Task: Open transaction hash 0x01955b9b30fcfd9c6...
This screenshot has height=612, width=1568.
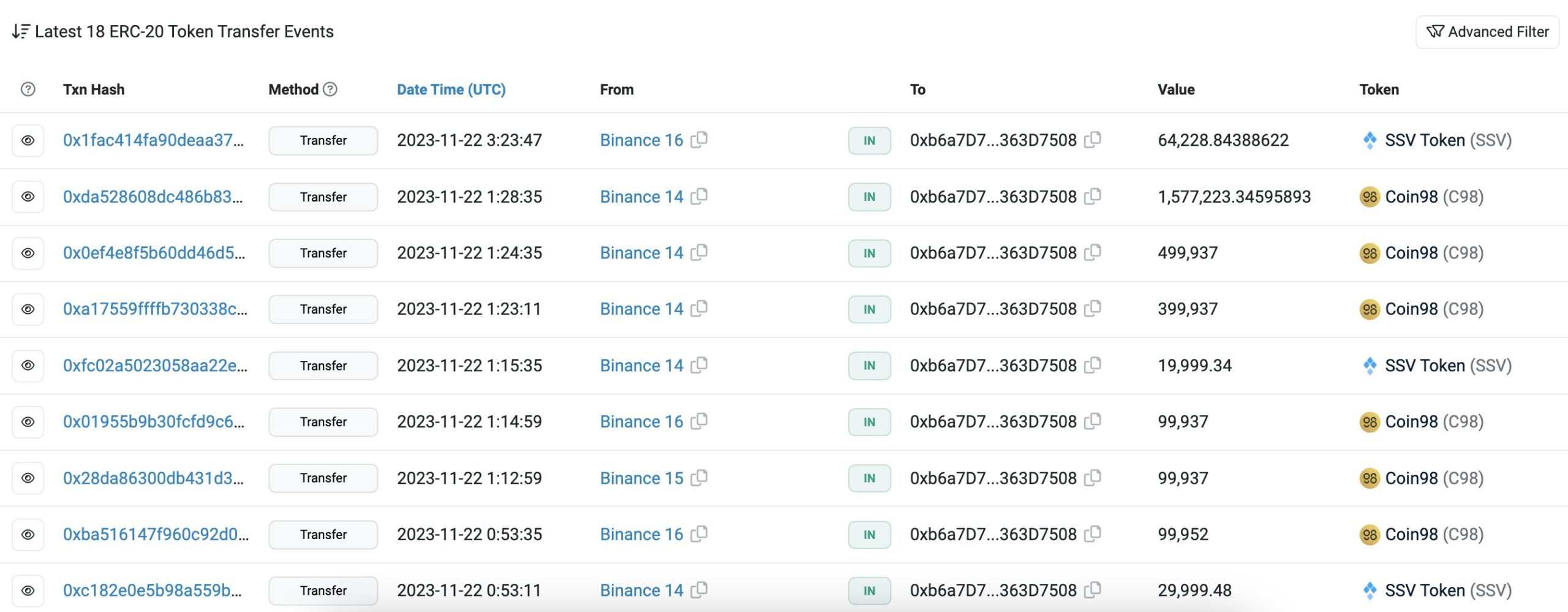Action: click(x=154, y=422)
